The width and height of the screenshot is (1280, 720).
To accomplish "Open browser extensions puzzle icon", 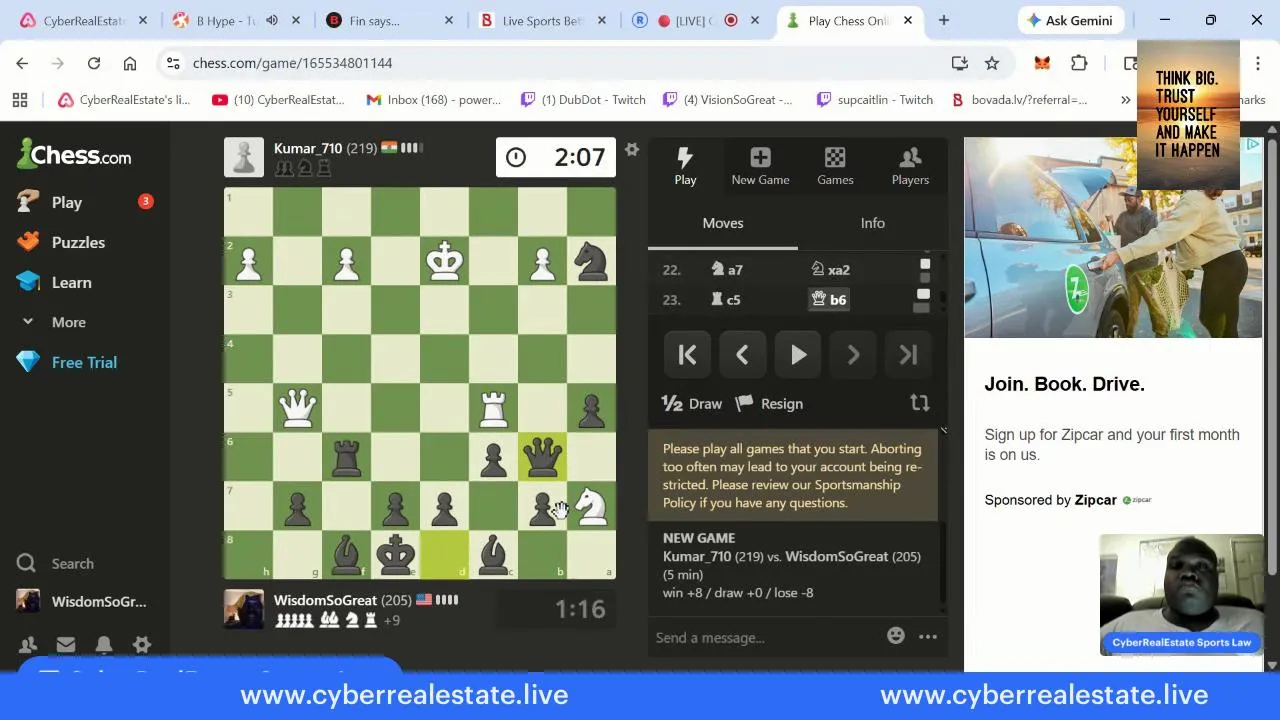I will (x=1079, y=63).
